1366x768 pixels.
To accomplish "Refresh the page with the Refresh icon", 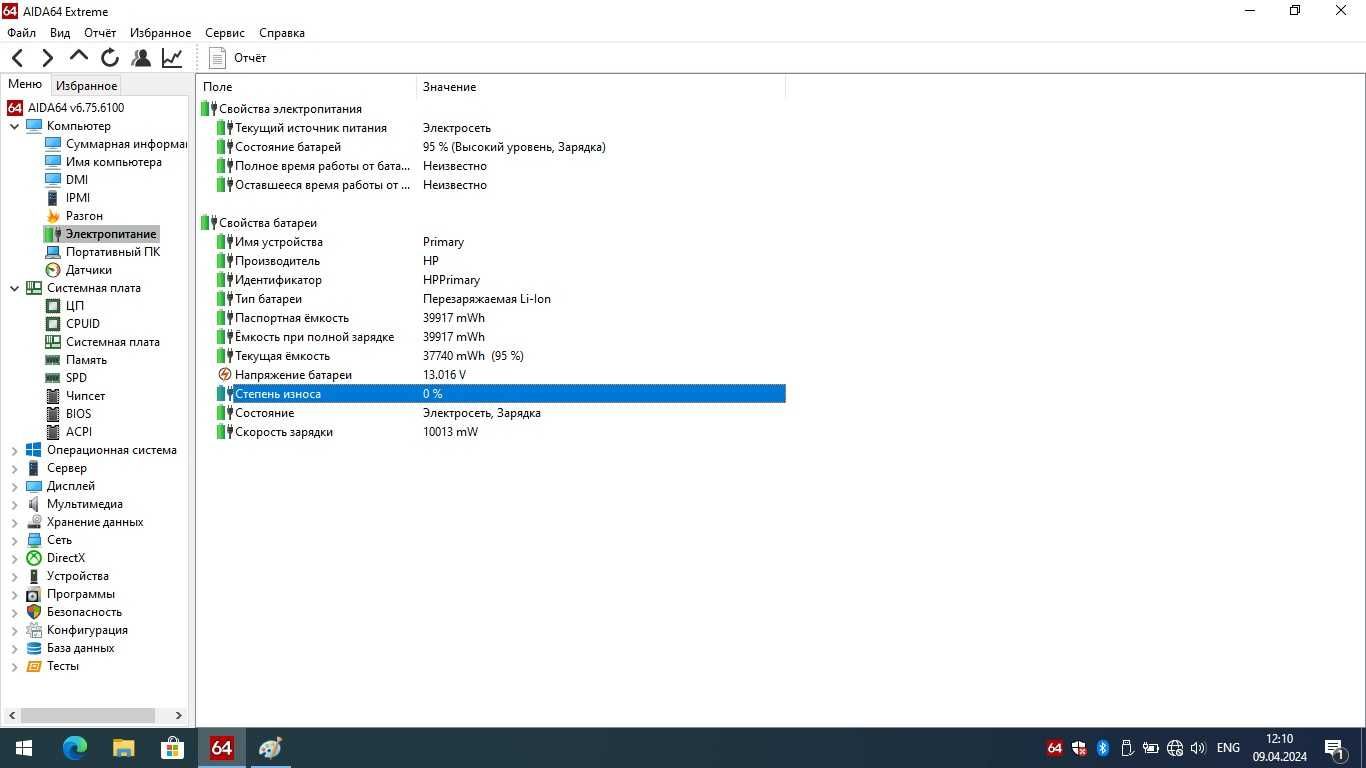I will pyautogui.click(x=110, y=58).
